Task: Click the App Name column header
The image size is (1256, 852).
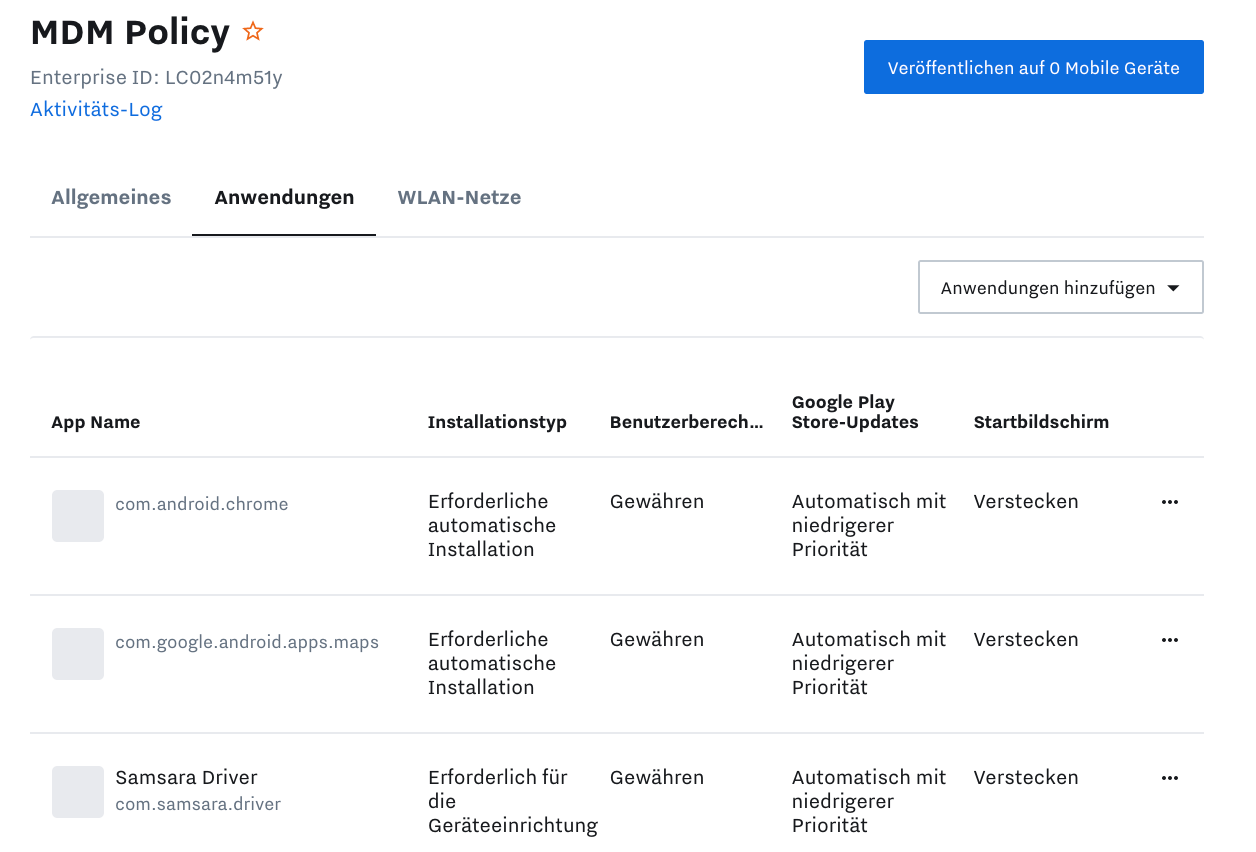Action: pyautogui.click(x=96, y=422)
